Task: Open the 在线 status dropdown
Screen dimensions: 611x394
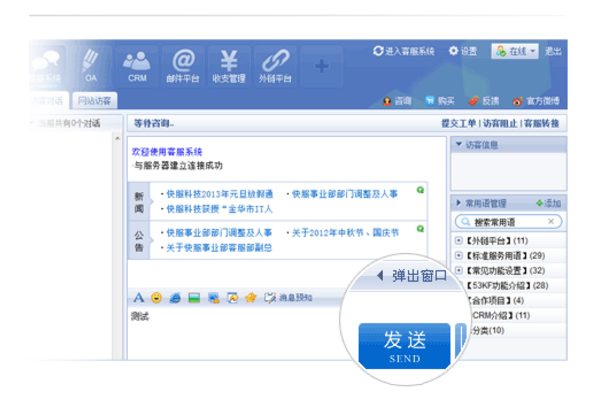Action: pos(515,51)
